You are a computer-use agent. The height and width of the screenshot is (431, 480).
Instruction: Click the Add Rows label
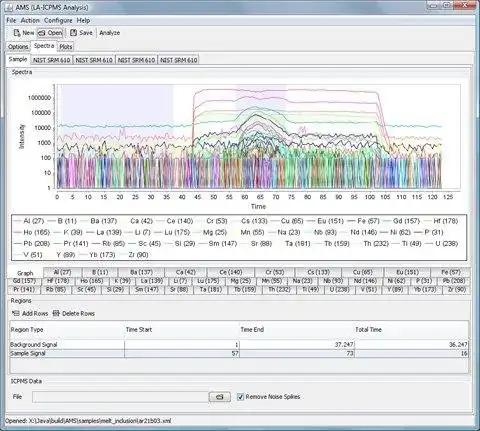pos(35,313)
